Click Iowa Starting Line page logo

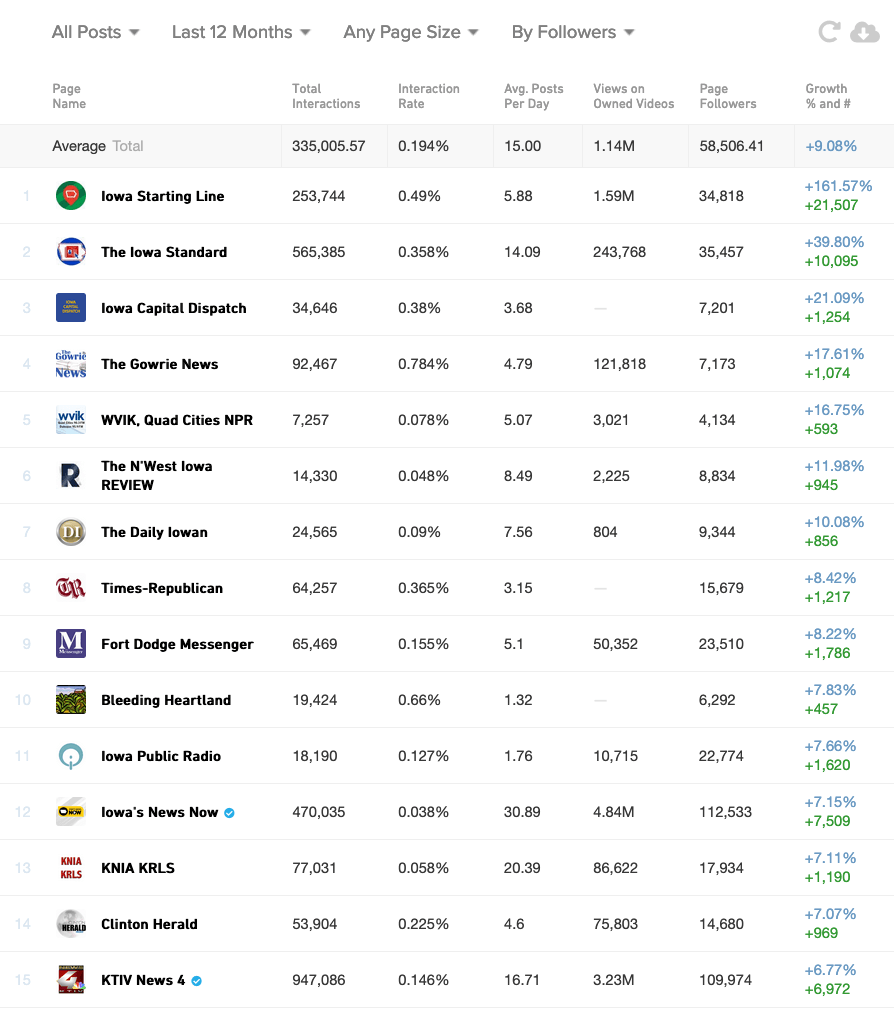coord(71,196)
